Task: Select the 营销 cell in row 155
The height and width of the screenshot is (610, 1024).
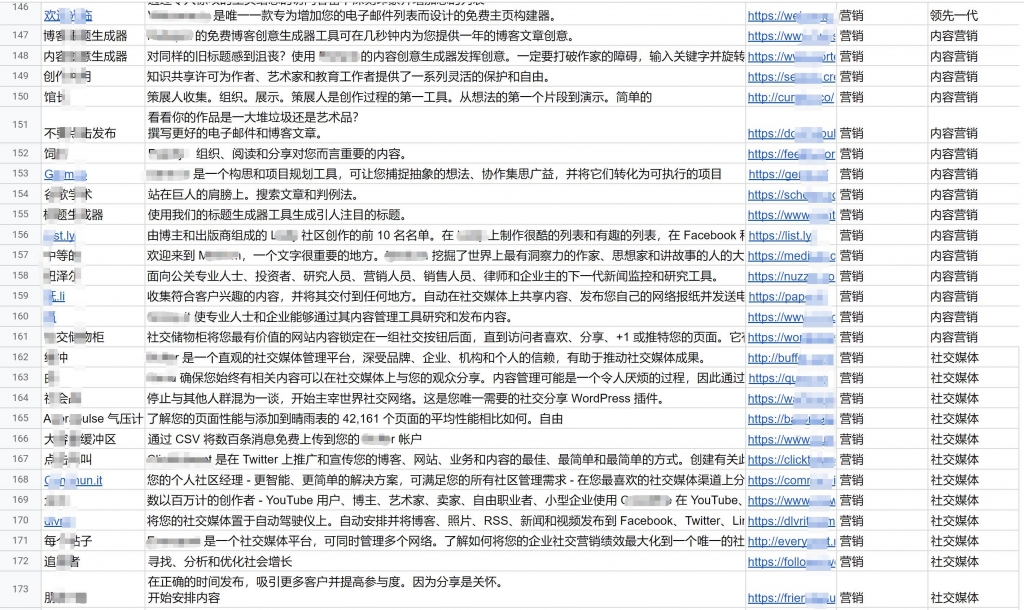Action: (882, 215)
